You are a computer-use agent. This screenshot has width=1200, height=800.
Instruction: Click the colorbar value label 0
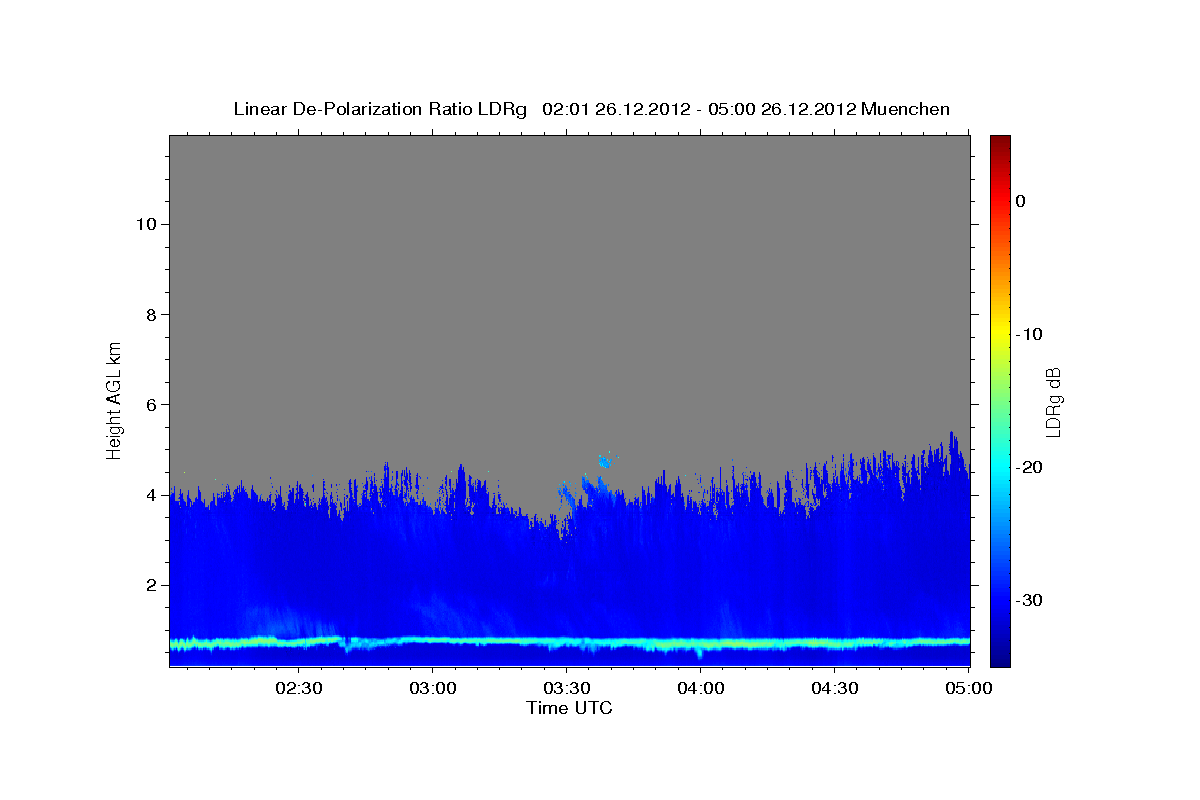pyautogui.click(x=1021, y=201)
